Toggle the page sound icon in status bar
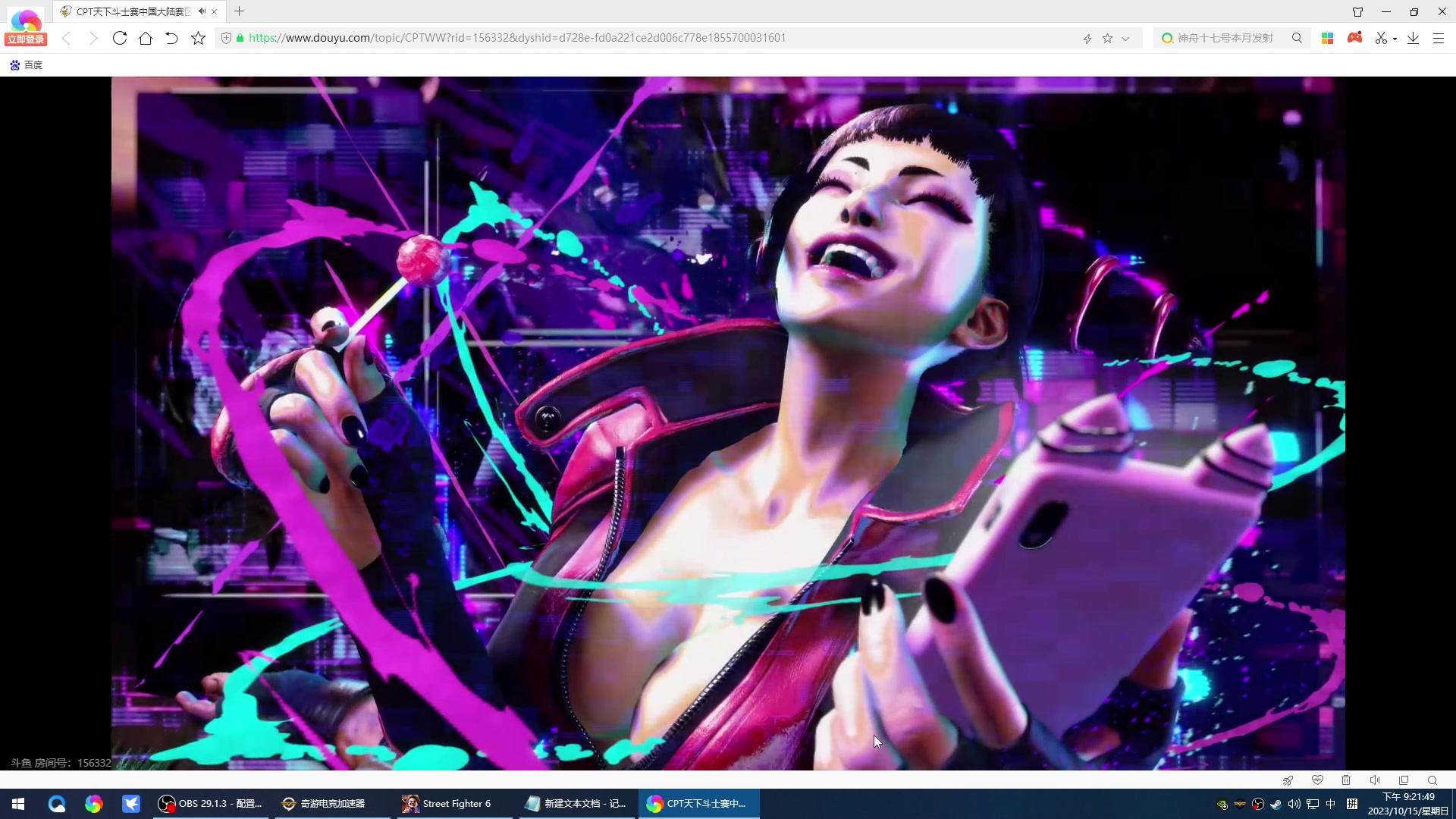The image size is (1456, 819). pos(1375,780)
